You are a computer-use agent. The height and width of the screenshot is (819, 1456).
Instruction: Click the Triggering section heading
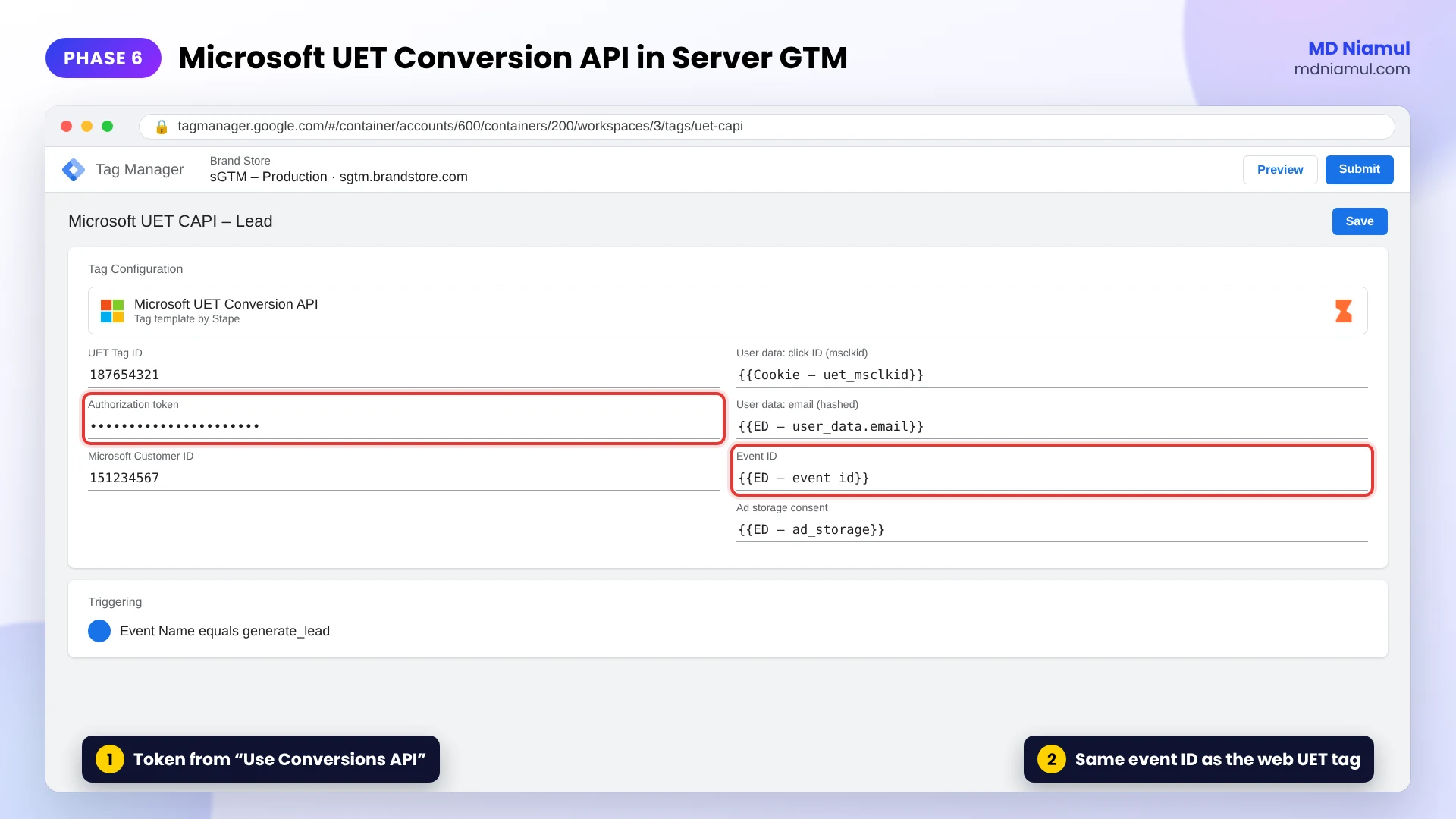pyautogui.click(x=115, y=602)
